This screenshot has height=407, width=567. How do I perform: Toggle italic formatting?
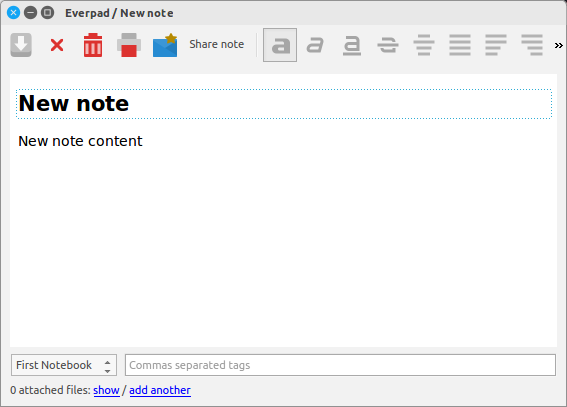[315, 45]
